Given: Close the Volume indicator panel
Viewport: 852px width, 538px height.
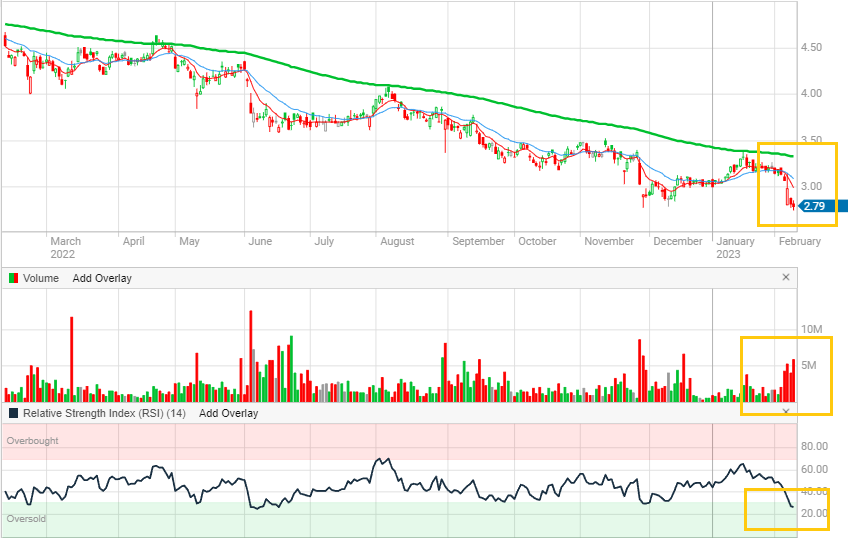Looking at the screenshot, I should (785, 278).
